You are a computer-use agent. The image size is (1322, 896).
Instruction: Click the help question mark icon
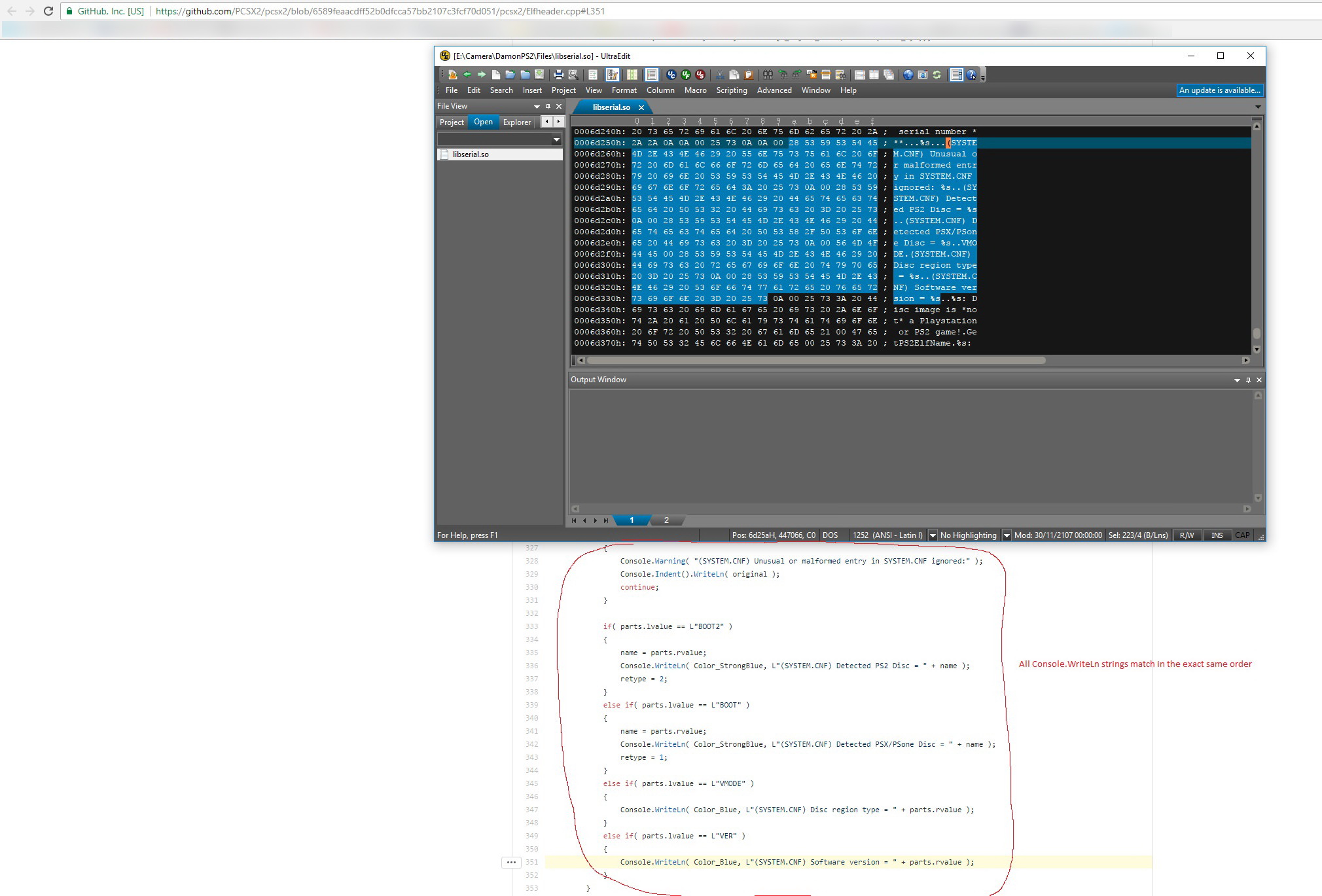971,75
